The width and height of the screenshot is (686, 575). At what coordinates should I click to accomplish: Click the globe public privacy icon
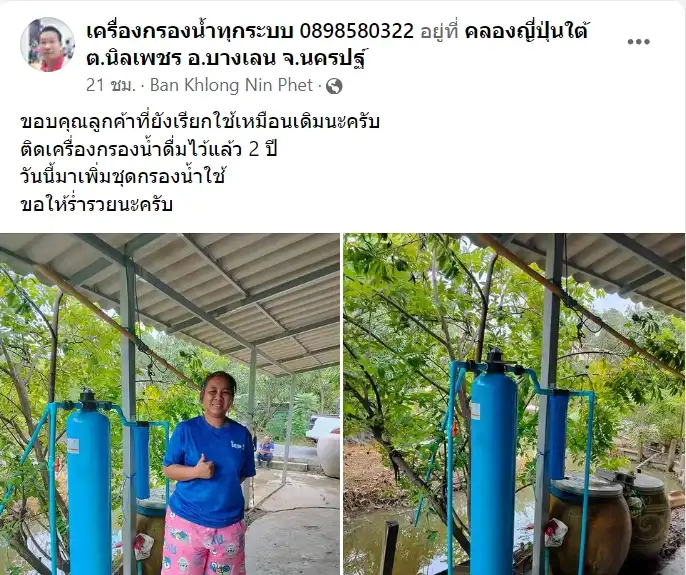334,86
